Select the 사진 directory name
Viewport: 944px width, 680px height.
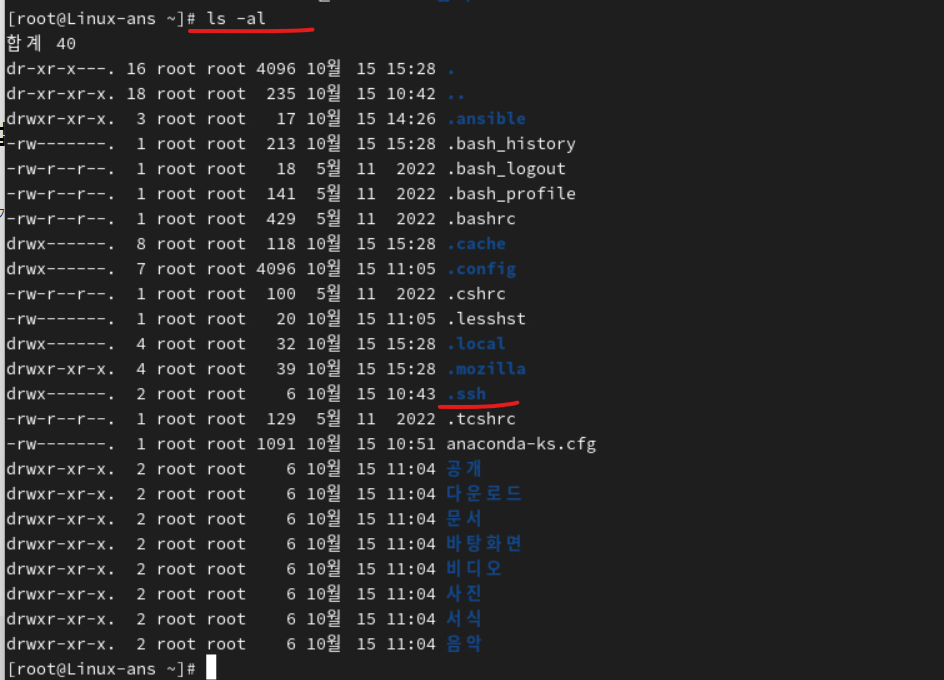tap(464, 594)
